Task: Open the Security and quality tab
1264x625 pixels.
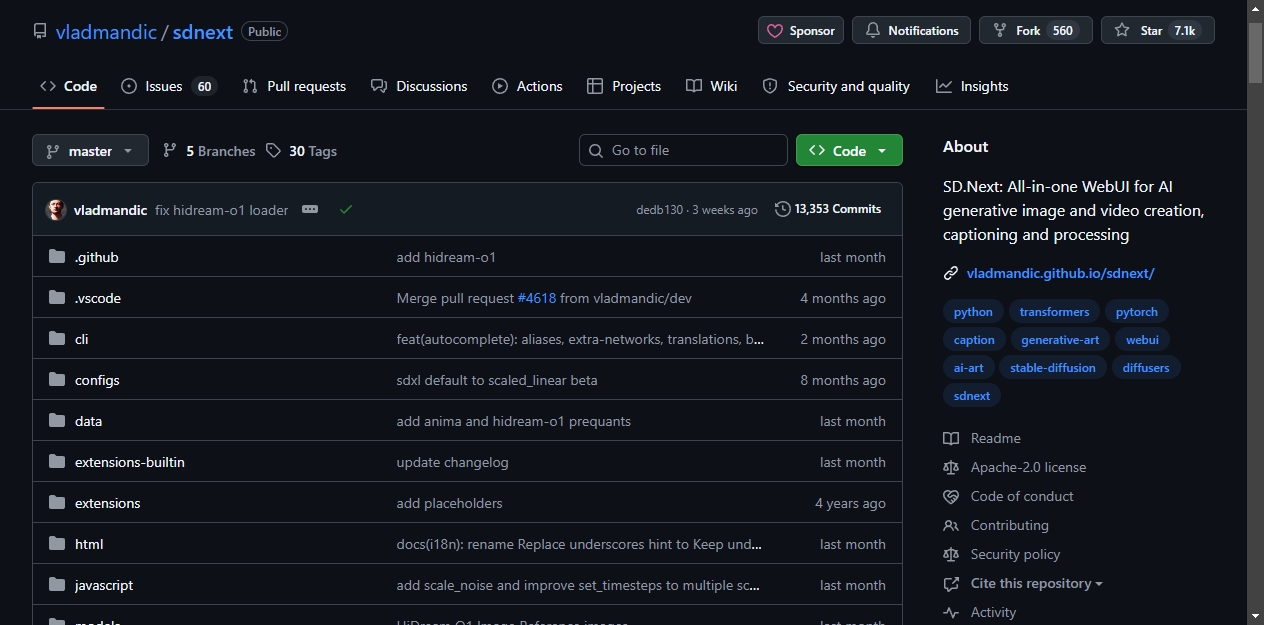Action: tap(836, 86)
